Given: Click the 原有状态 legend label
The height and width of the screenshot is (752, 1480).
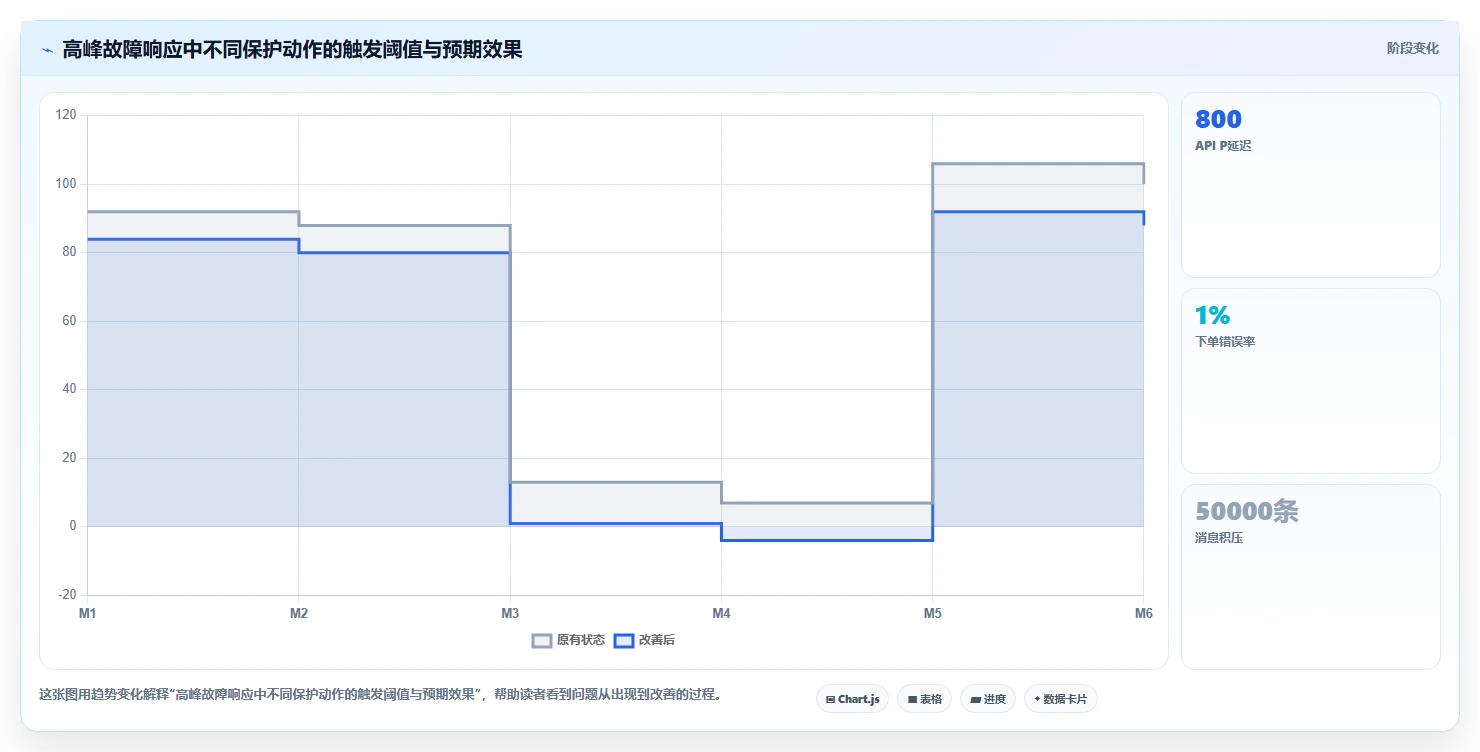Looking at the screenshot, I should point(581,641).
